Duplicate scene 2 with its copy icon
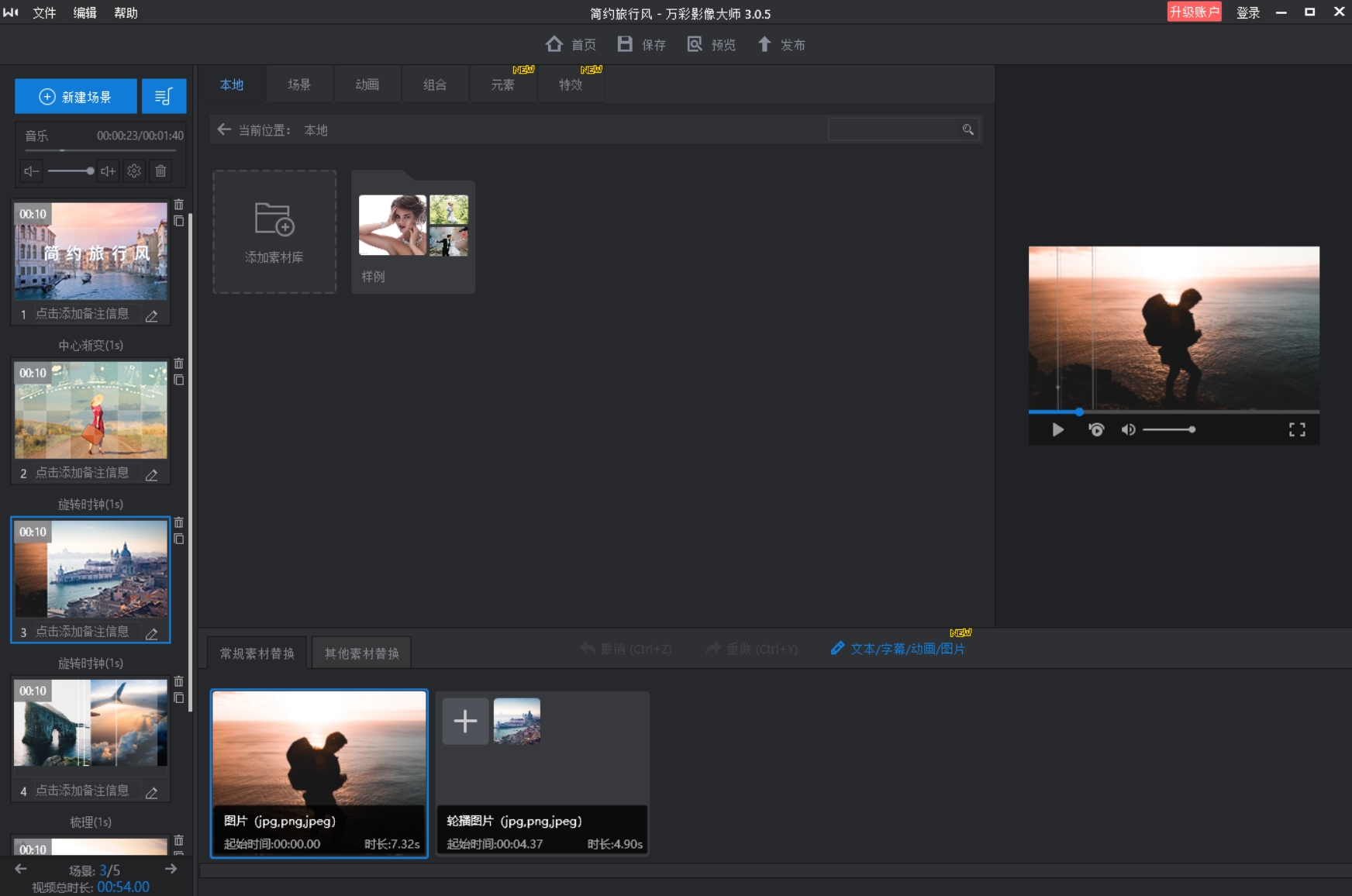Viewport: 1352px width, 896px height. click(x=178, y=380)
